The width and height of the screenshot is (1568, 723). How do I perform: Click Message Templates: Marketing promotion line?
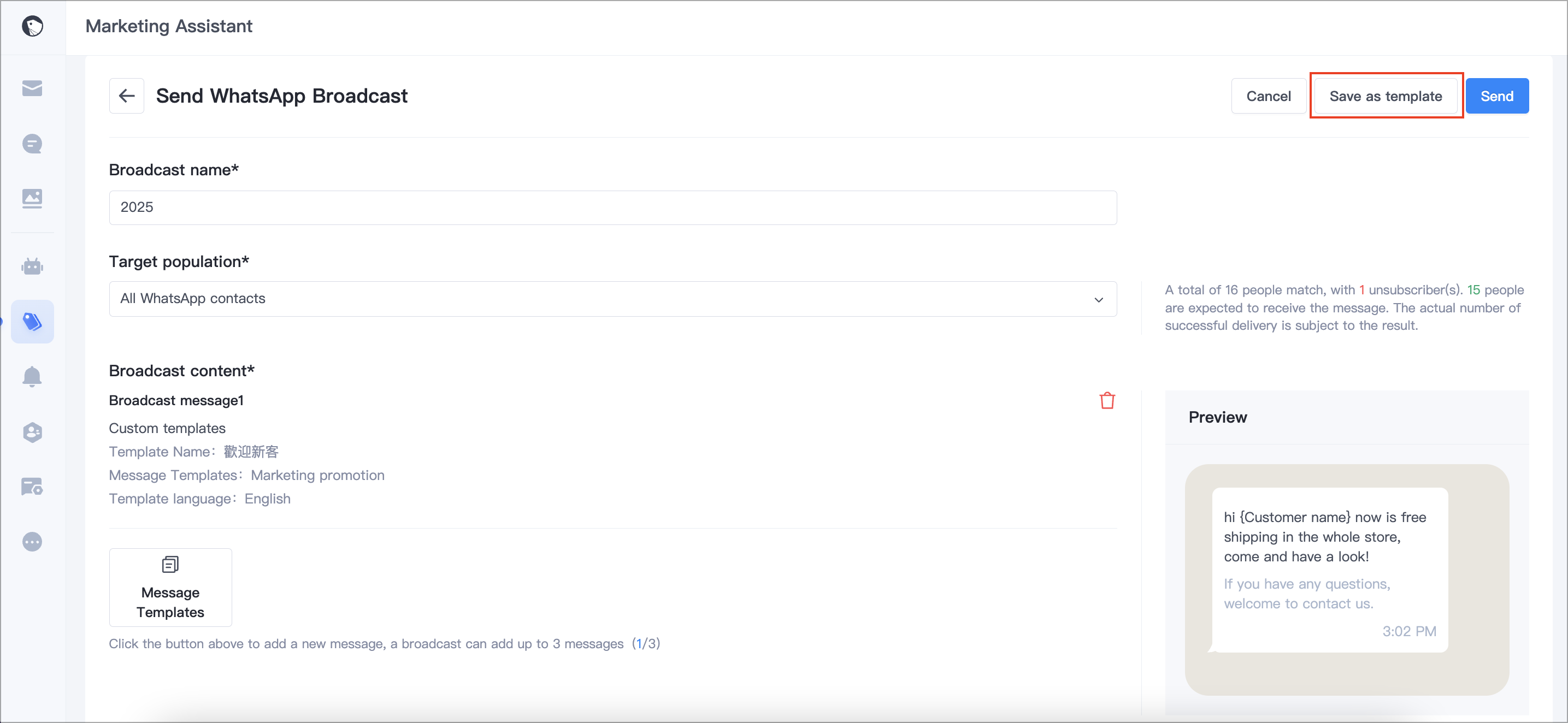pos(246,475)
